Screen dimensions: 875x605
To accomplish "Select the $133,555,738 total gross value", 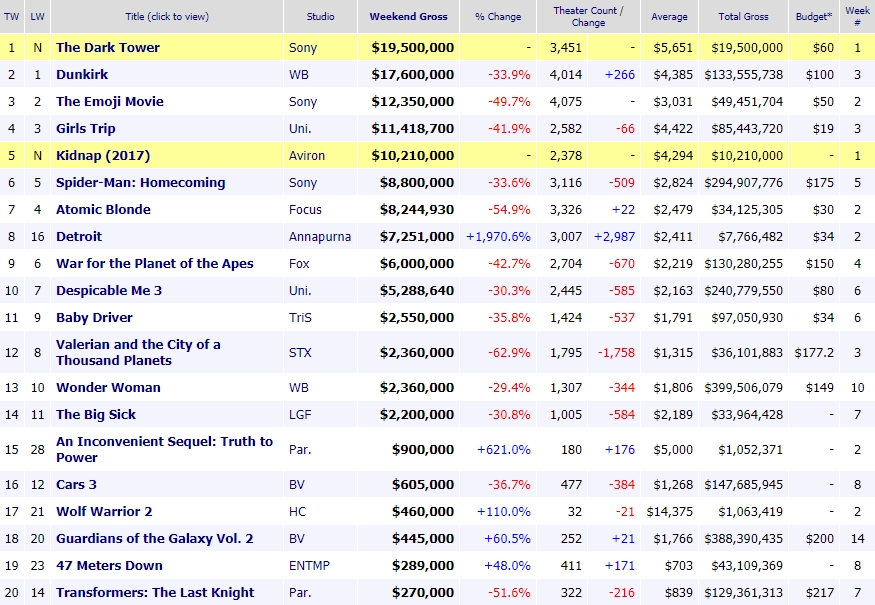I will (x=743, y=74).
